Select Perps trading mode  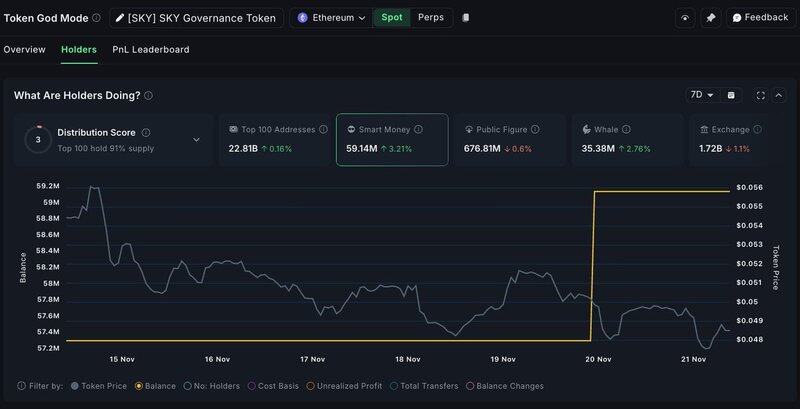tap(431, 18)
